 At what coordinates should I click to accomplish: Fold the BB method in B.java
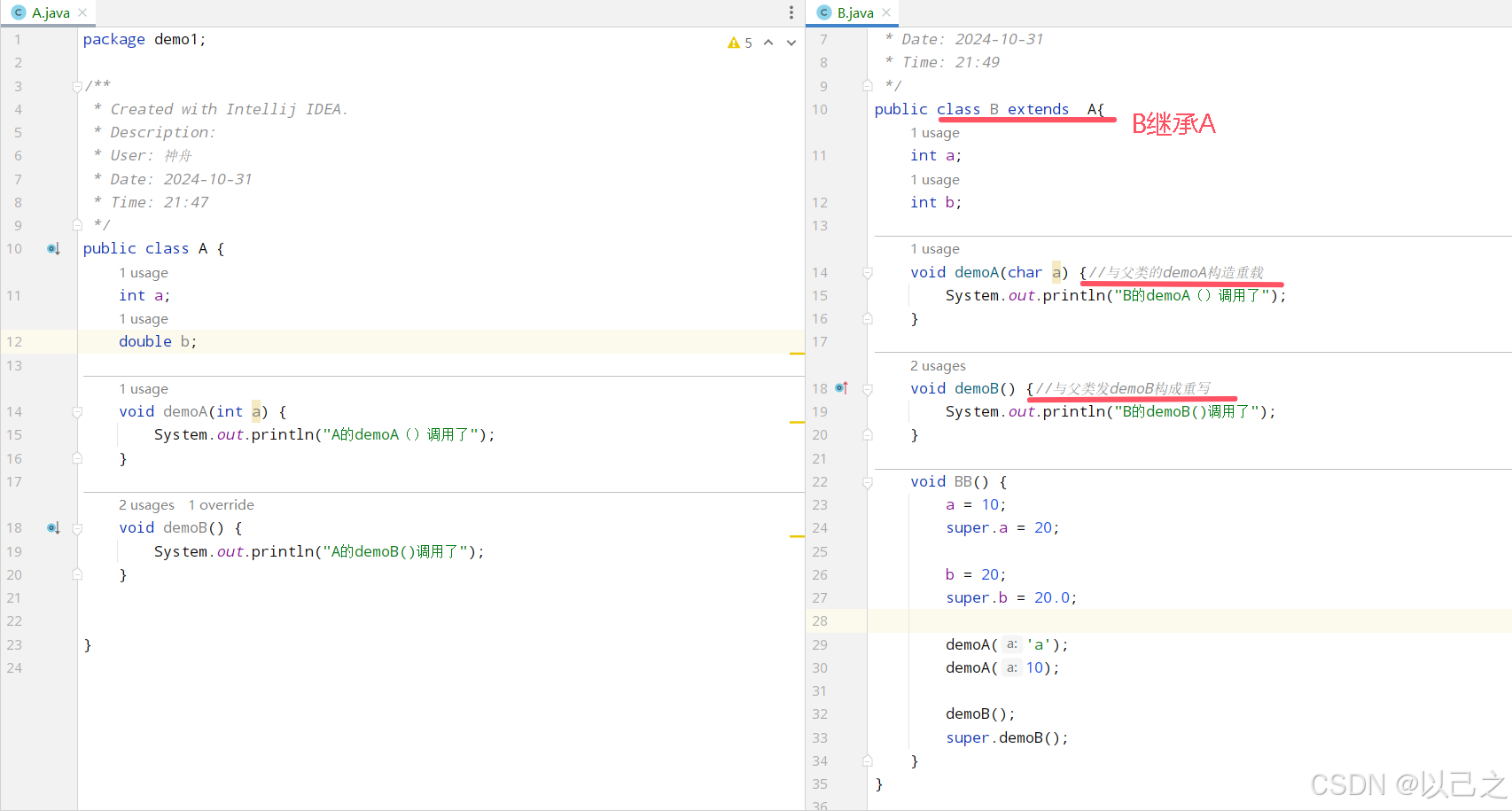(x=868, y=482)
